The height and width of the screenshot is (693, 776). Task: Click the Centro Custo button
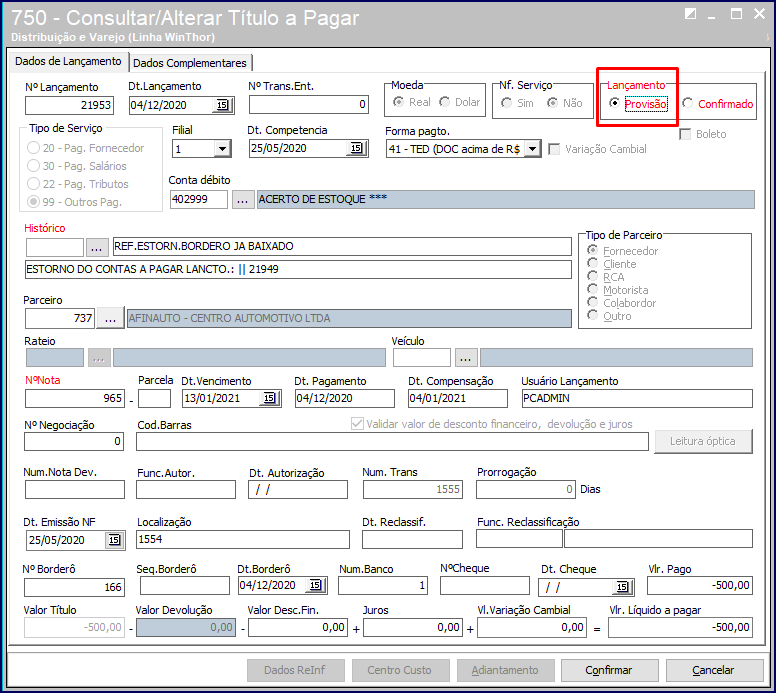pos(400,670)
